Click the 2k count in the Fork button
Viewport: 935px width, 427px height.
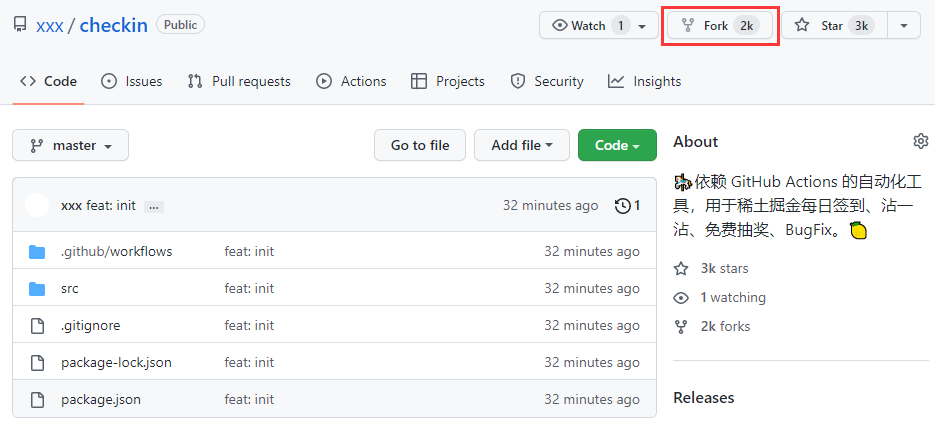747,26
